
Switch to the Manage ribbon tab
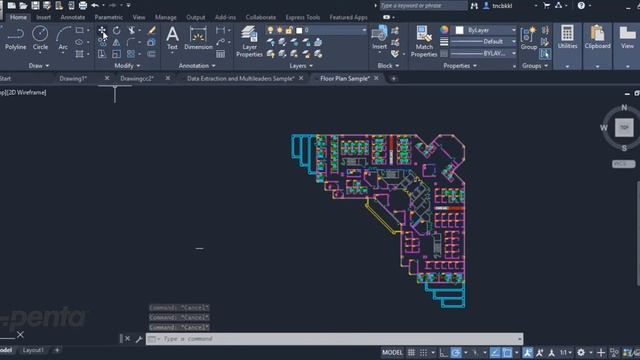click(x=166, y=17)
